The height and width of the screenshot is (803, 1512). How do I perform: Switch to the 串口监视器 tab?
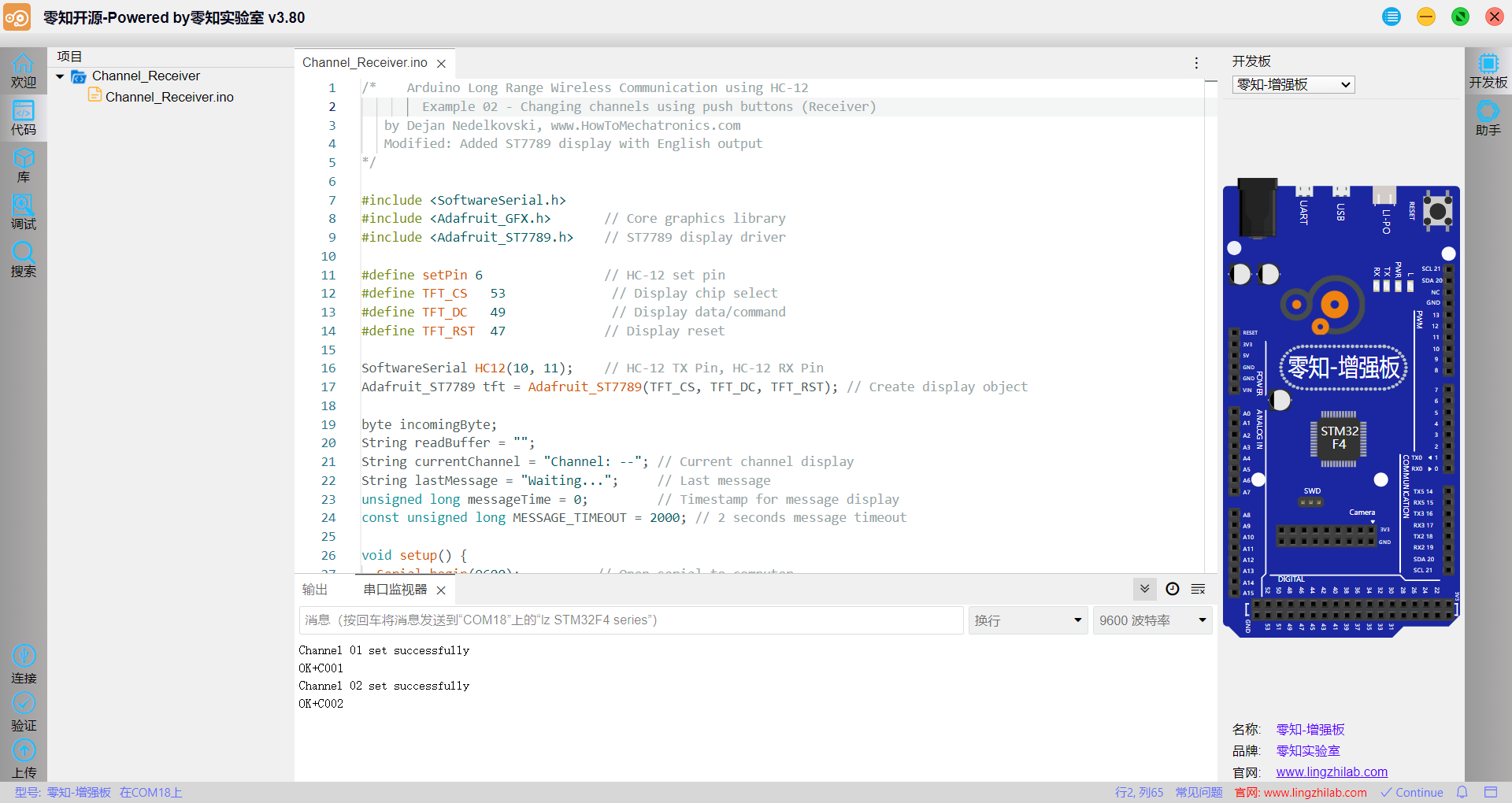(x=395, y=590)
